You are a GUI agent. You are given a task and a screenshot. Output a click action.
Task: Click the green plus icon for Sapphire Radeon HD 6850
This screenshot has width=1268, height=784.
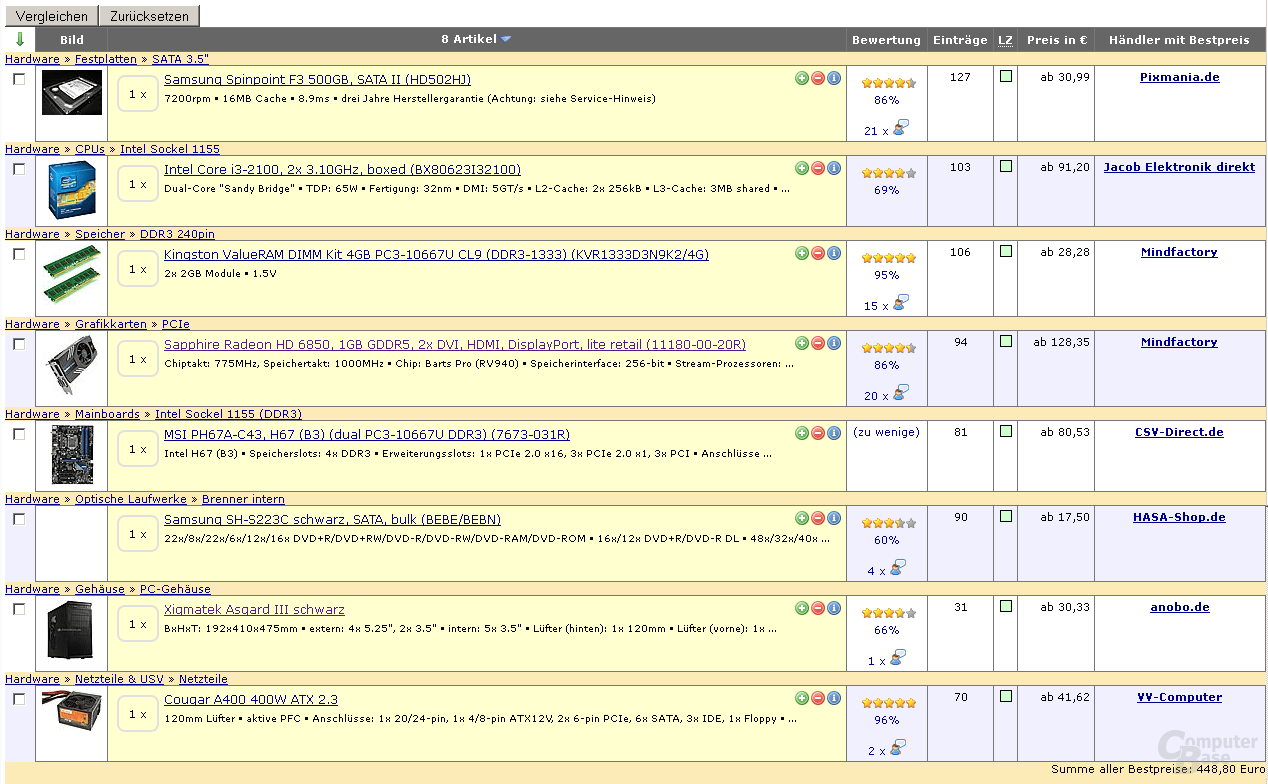click(802, 343)
